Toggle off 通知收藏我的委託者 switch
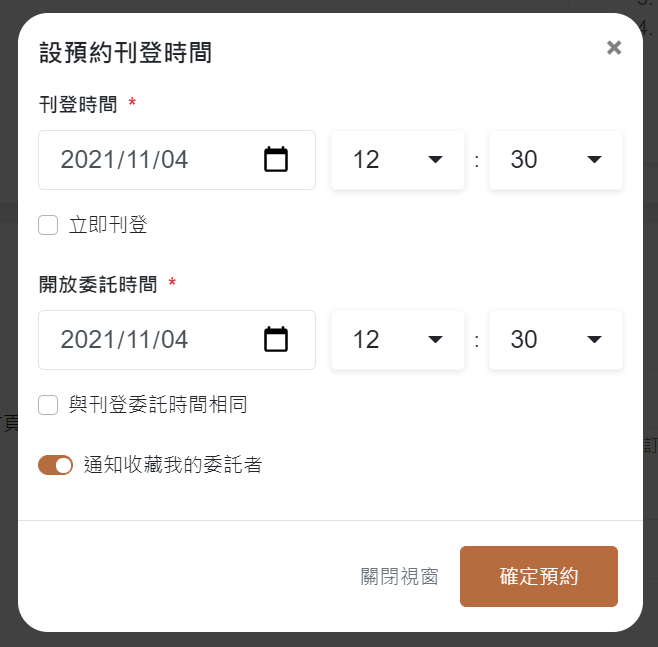Screen dimensions: 658x647 tap(55, 465)
